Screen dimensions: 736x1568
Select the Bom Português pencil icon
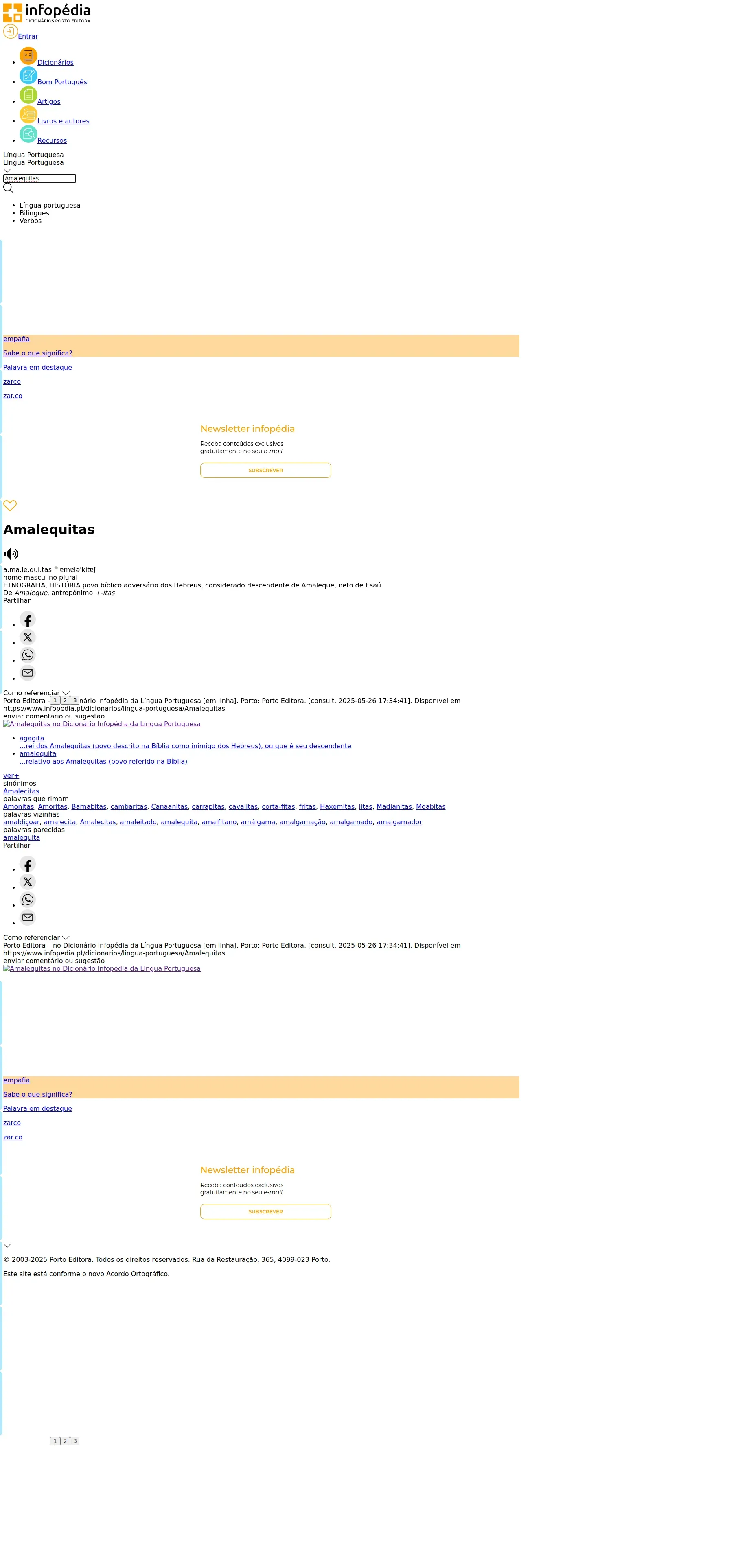click(28, 75)
